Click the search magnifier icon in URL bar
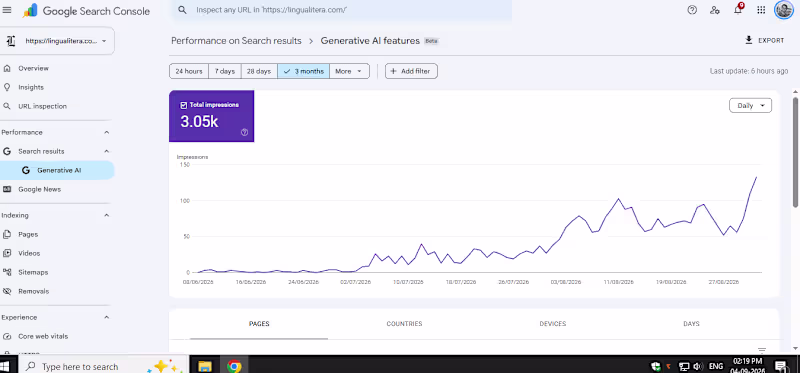Viewport: 800px width, 373px height. (x=182, y=10)
